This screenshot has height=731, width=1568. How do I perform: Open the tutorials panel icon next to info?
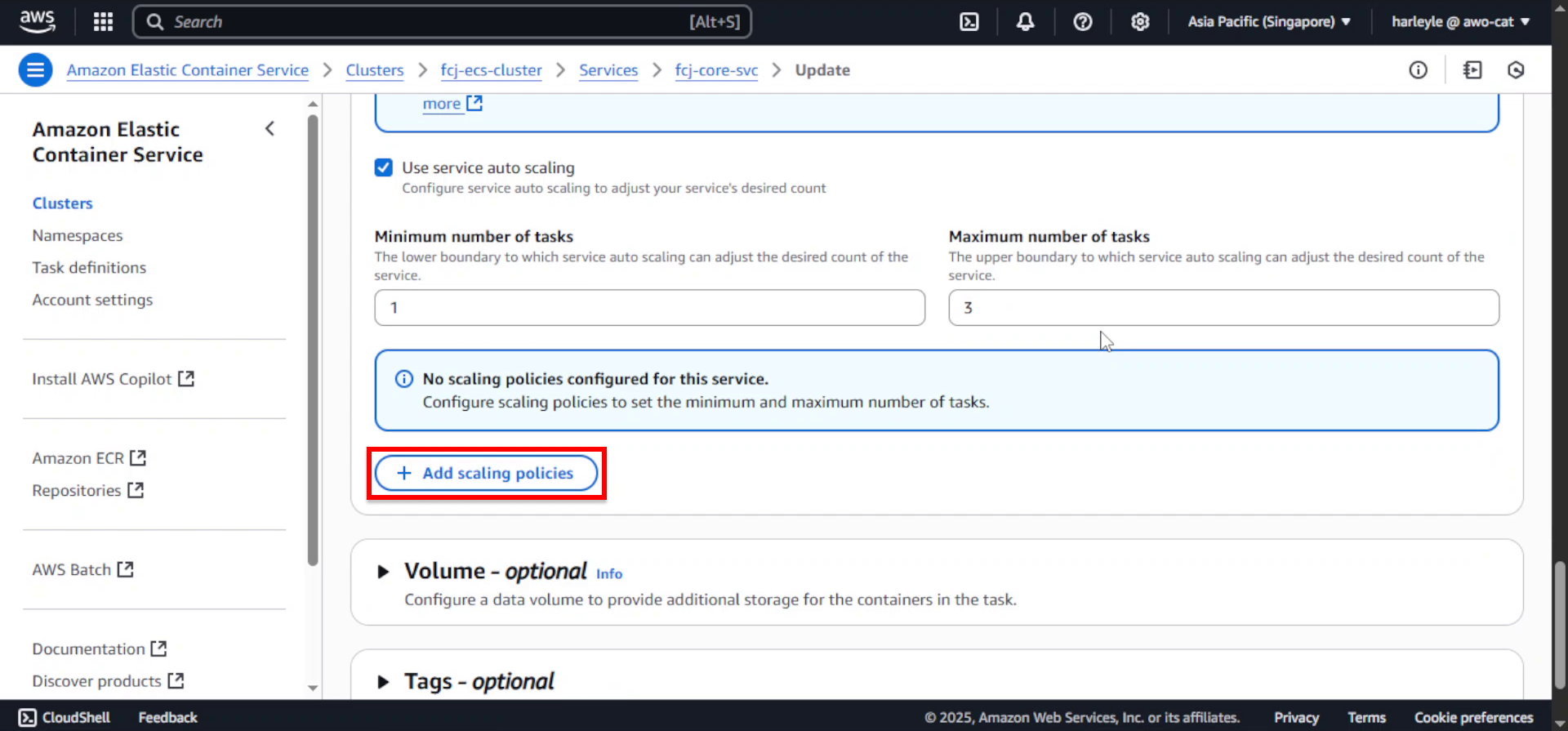coord(1472,70)
